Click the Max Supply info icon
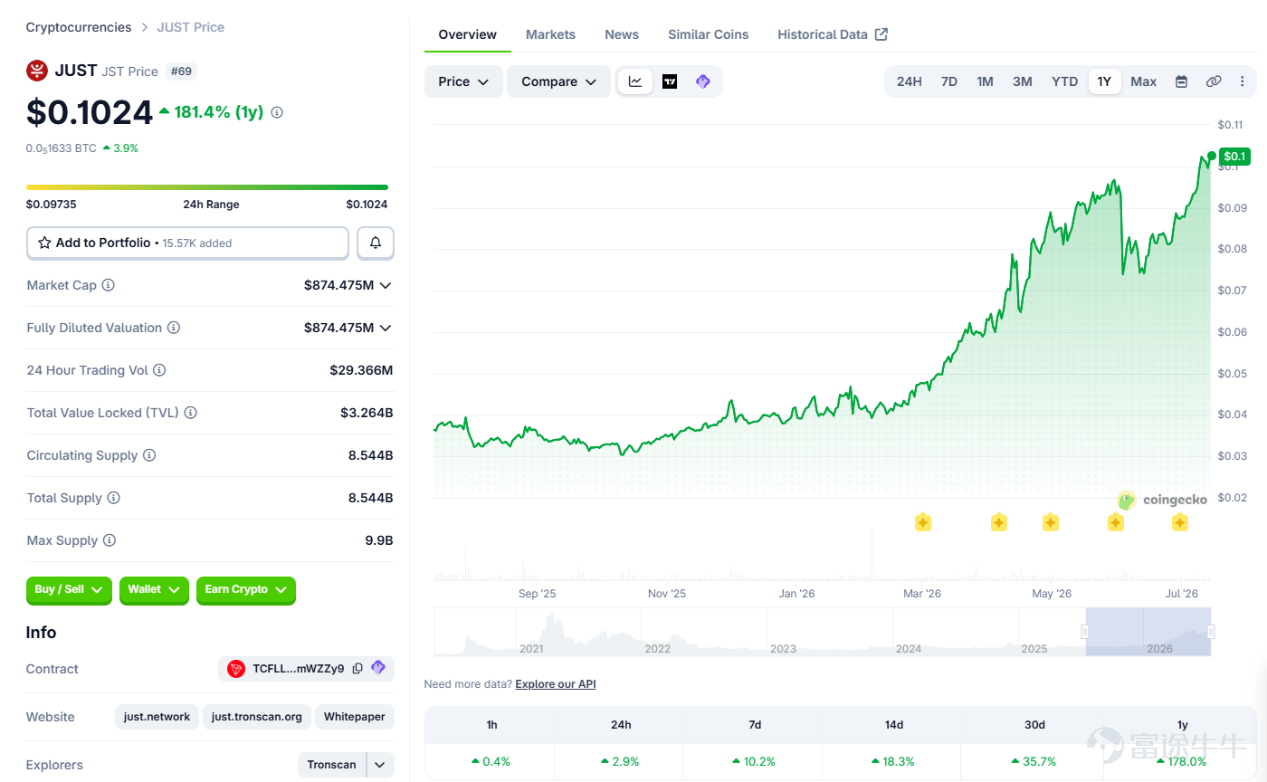 [109, 541]
